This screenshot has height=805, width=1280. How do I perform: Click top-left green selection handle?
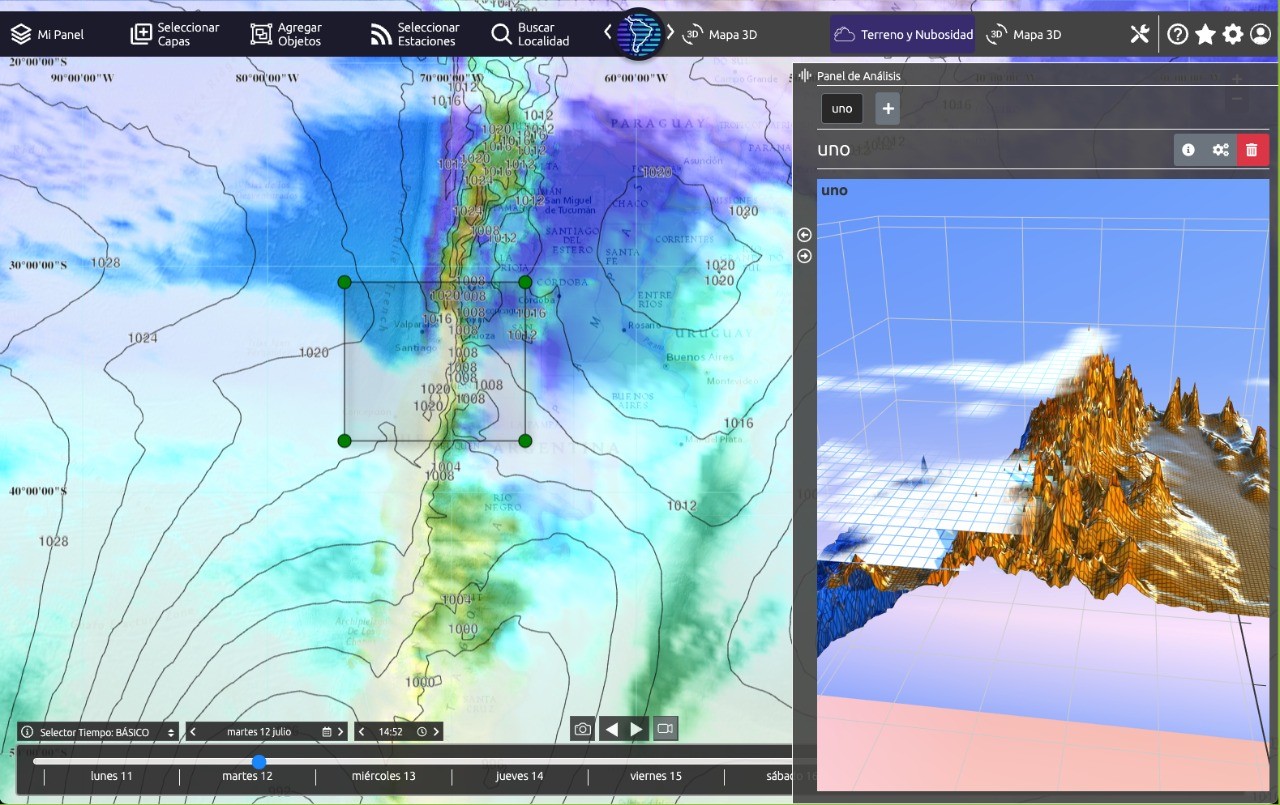(x=345, y=282)
